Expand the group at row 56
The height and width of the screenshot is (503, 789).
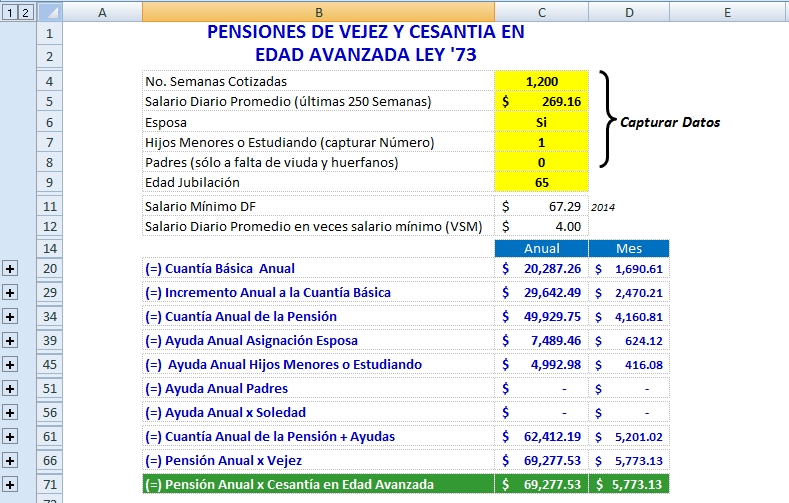coord(10,412)
